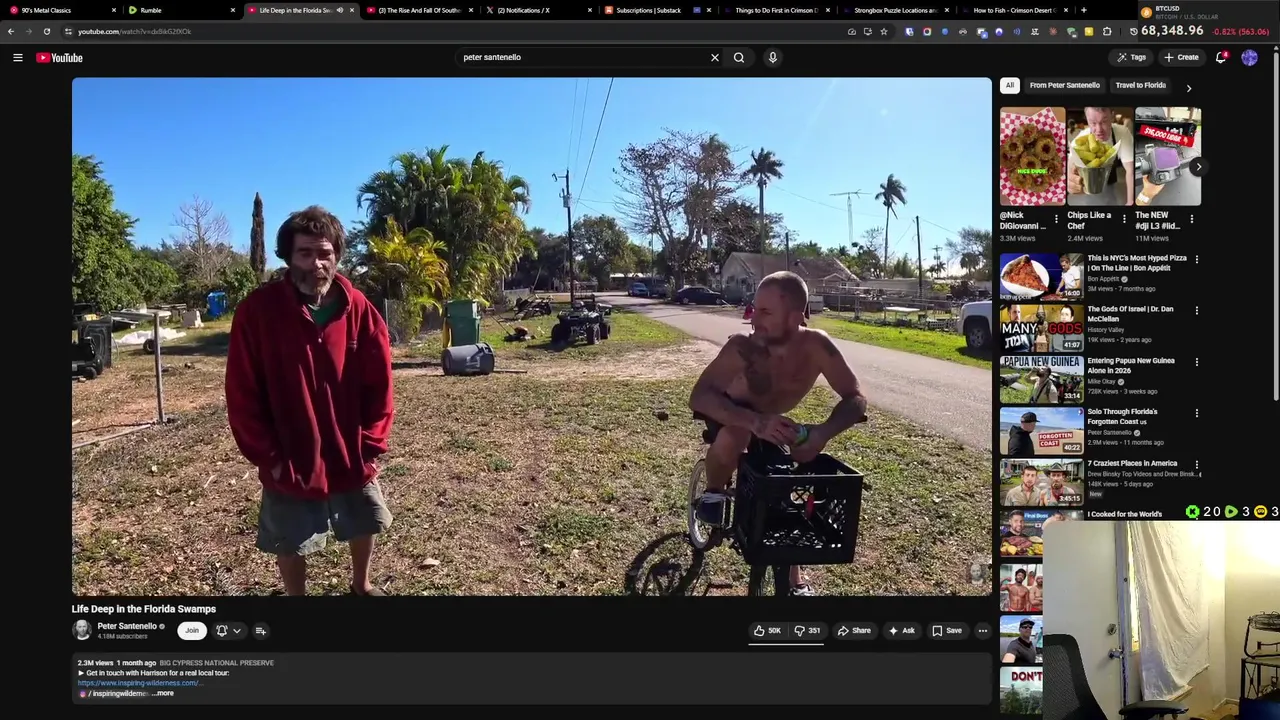Open 7 Craziest Places in America thumbnail
The height and width of the screenshot is (720, 1280).
point(1041,482)
